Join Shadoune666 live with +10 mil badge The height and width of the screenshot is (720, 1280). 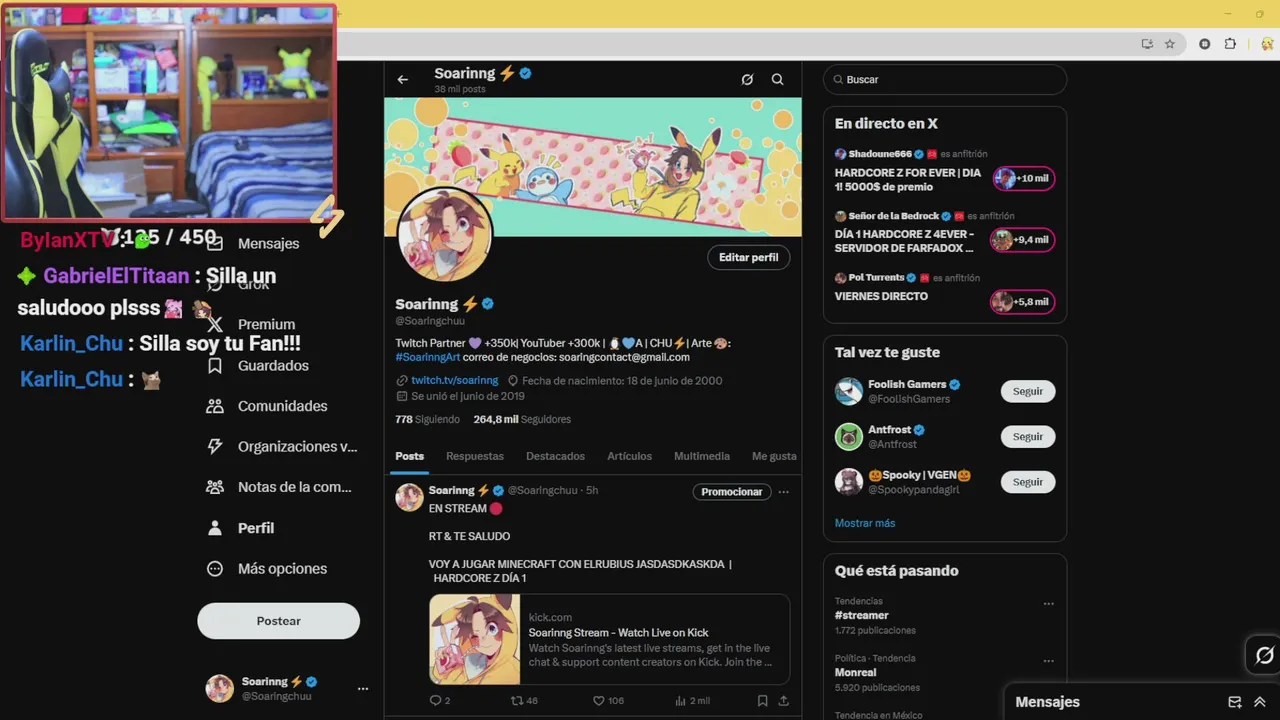(x=1023, y=179)
